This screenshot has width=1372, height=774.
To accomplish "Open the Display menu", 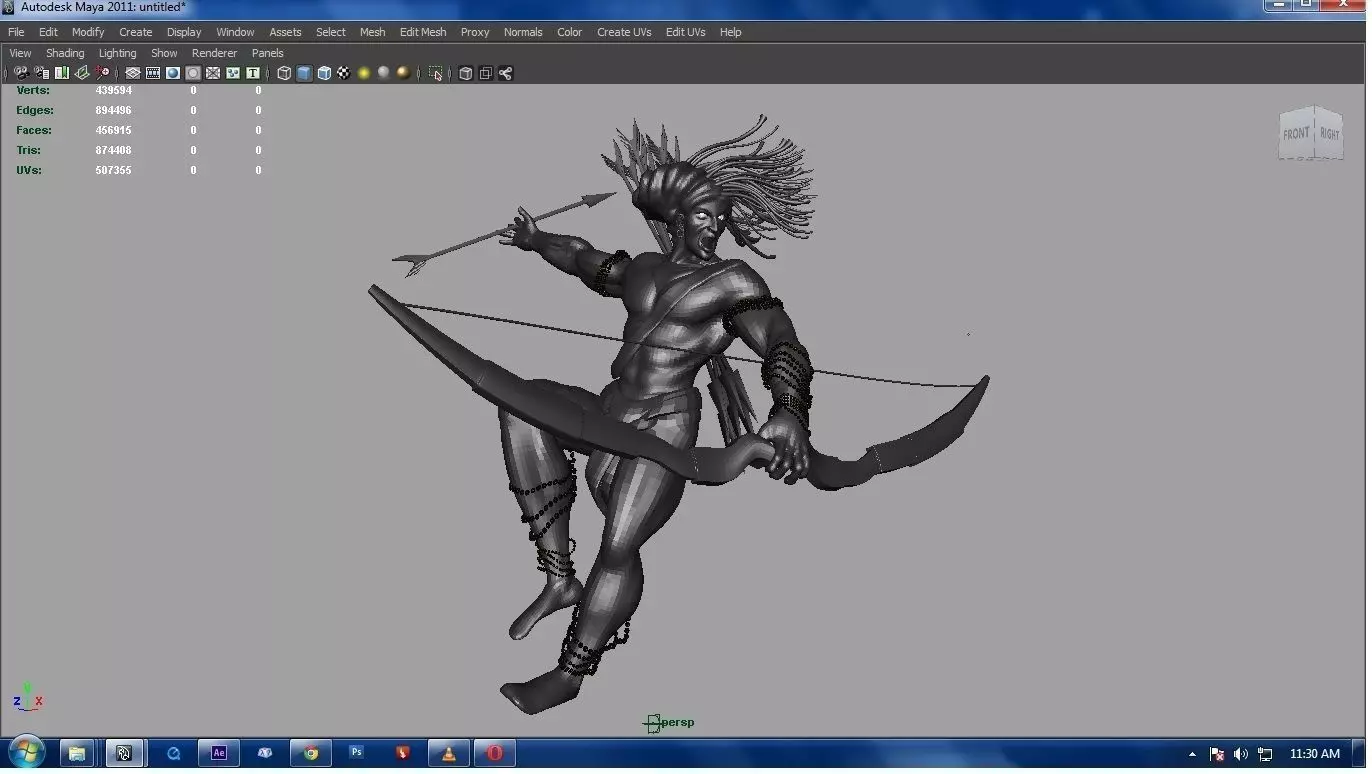I will 184,32.
